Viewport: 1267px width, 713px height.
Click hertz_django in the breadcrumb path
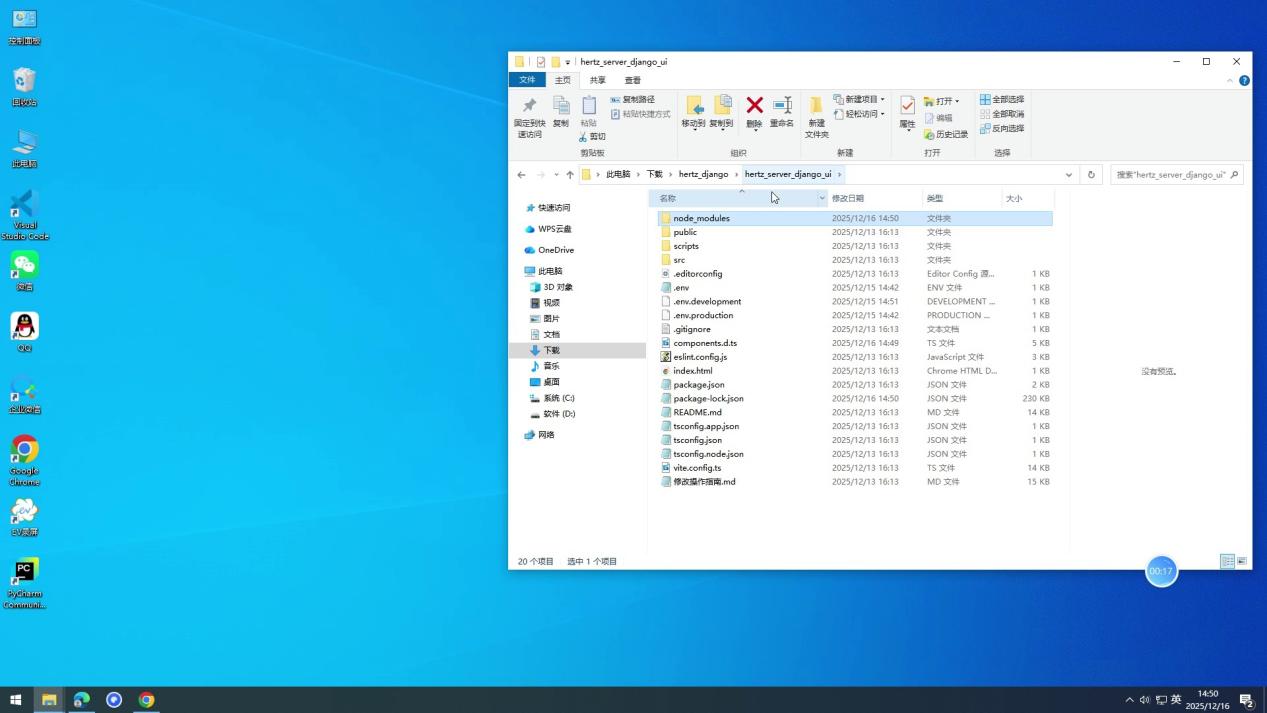coord(703,174)
